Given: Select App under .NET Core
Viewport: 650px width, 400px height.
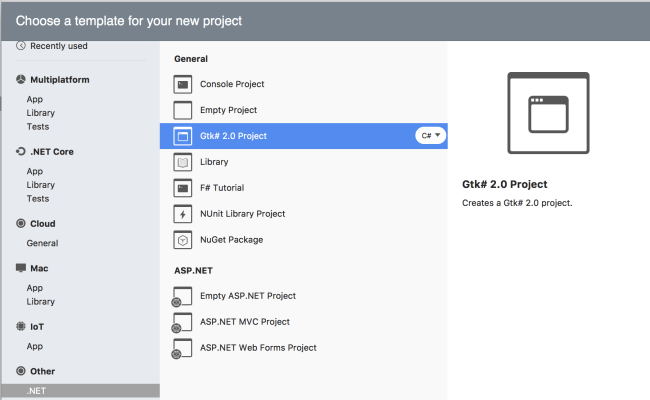Looking at the screenshot, I should click(35, 171).
